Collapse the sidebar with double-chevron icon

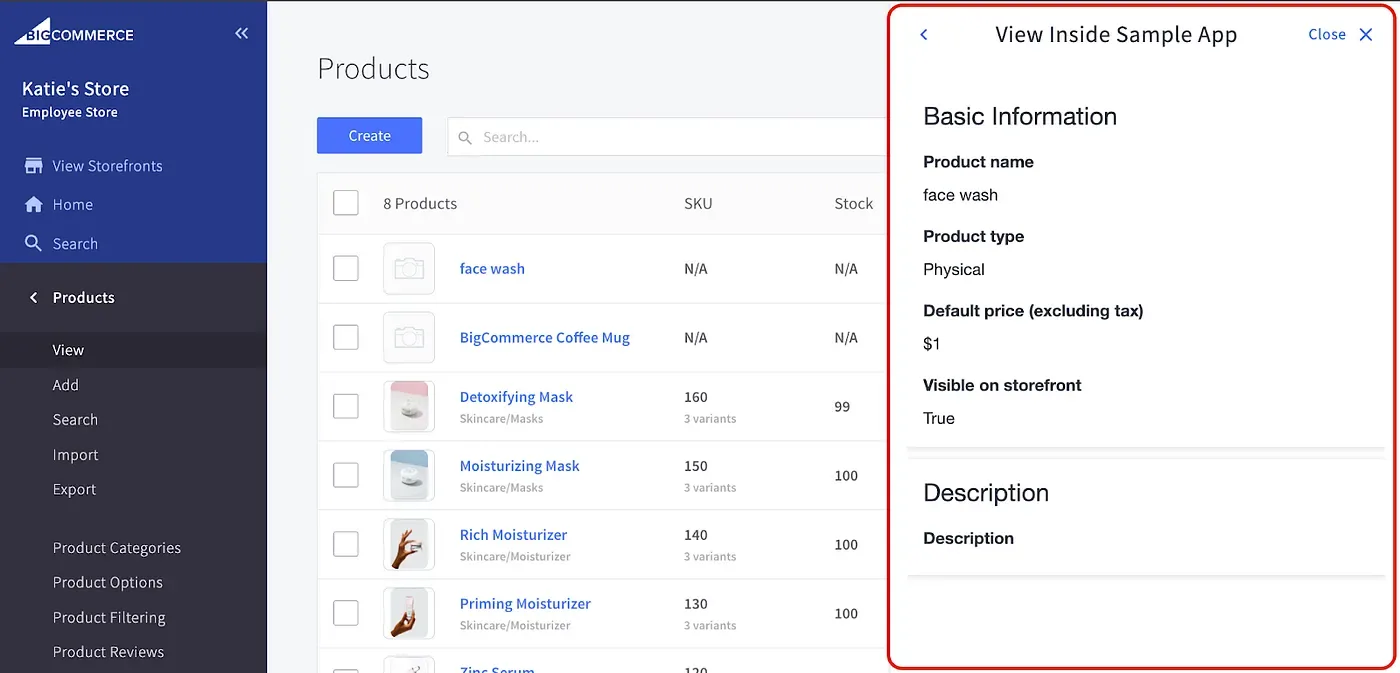click(x=242, y=33)
